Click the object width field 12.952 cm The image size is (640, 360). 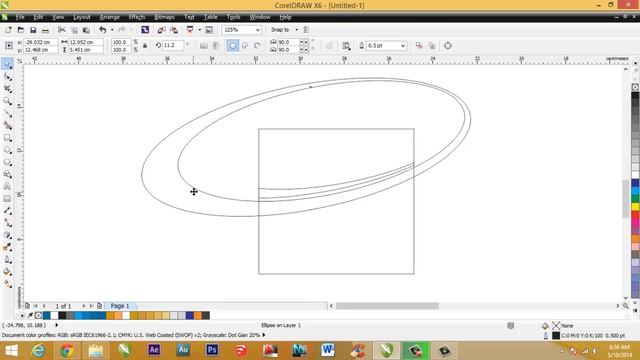85,42
